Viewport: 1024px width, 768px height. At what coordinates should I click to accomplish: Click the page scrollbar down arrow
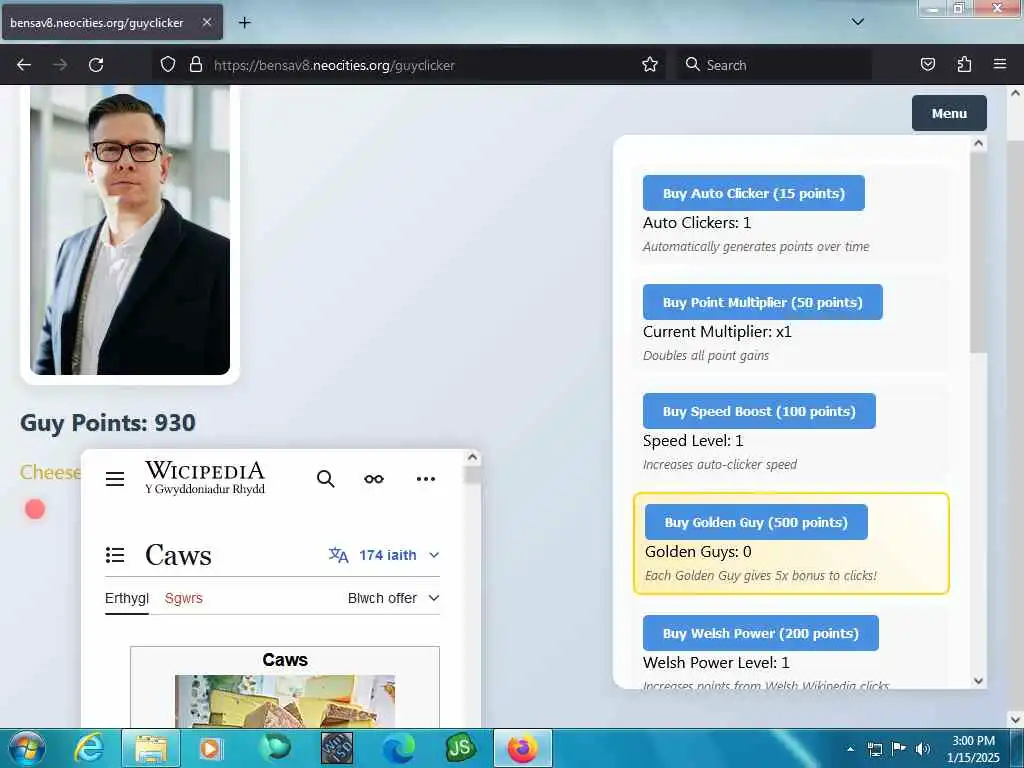1015,719
